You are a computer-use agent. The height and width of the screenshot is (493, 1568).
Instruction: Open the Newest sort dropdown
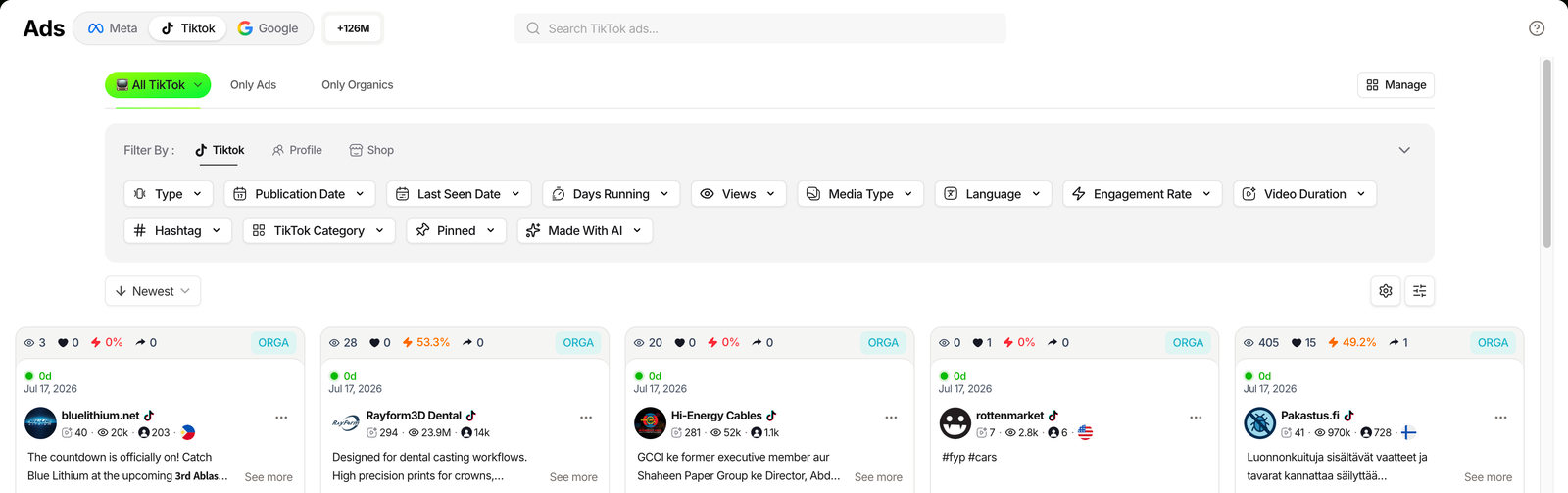153,291
